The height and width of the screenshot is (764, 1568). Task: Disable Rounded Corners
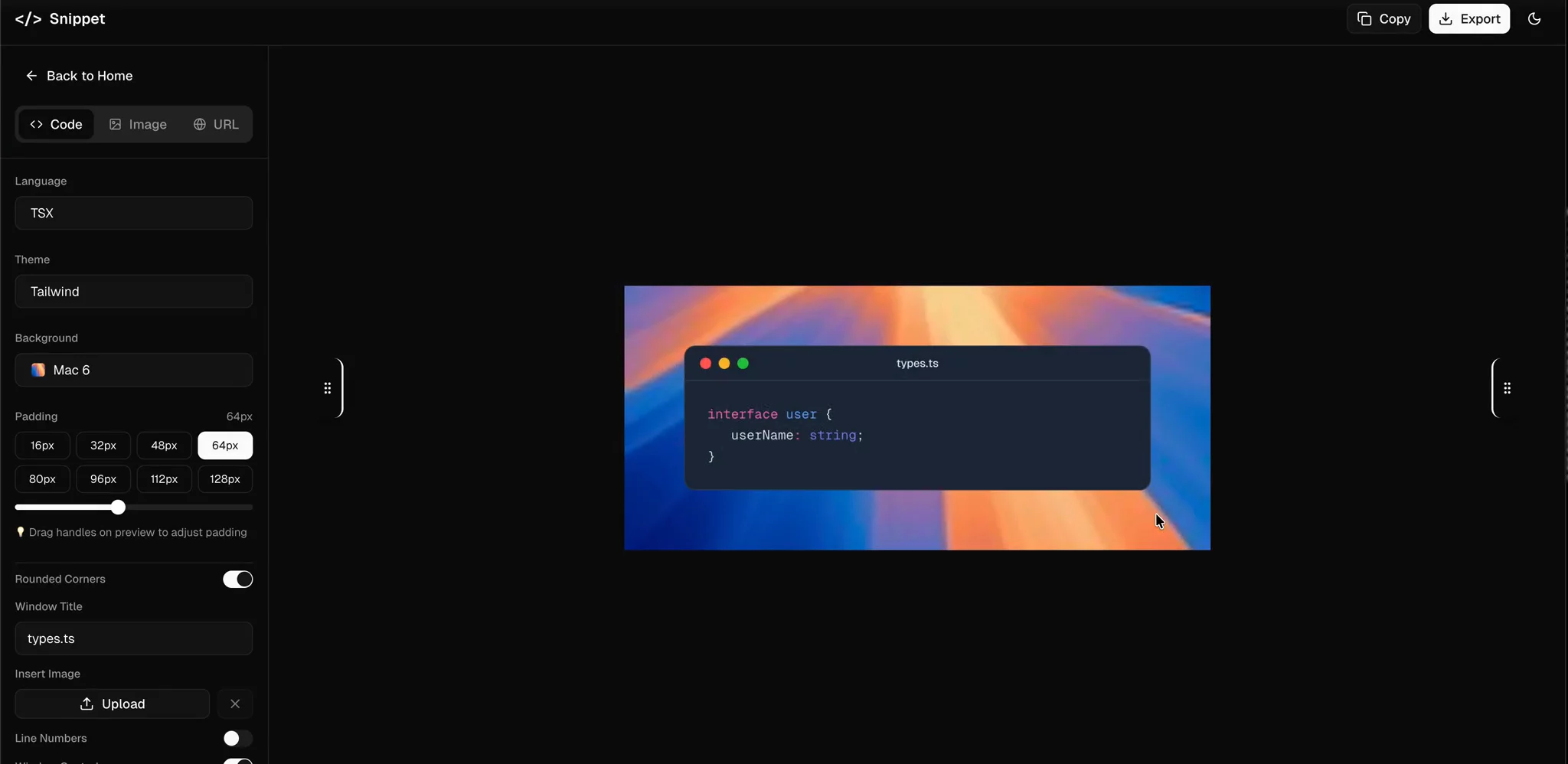point(237,579)
